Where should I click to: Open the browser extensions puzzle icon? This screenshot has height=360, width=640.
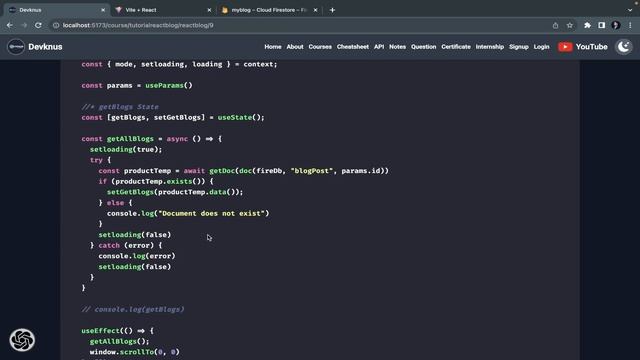pos(587,25)
